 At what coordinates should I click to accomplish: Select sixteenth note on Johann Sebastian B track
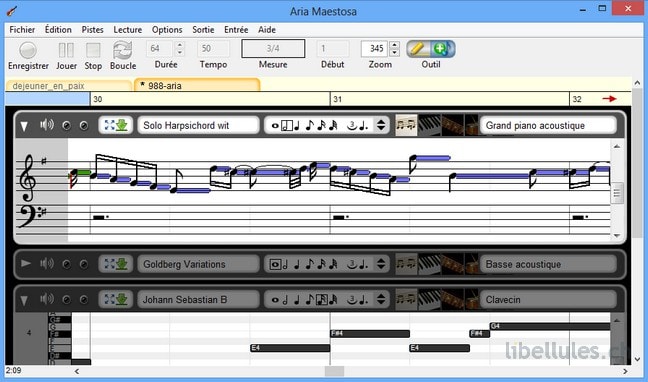click(x=322, y=300)
